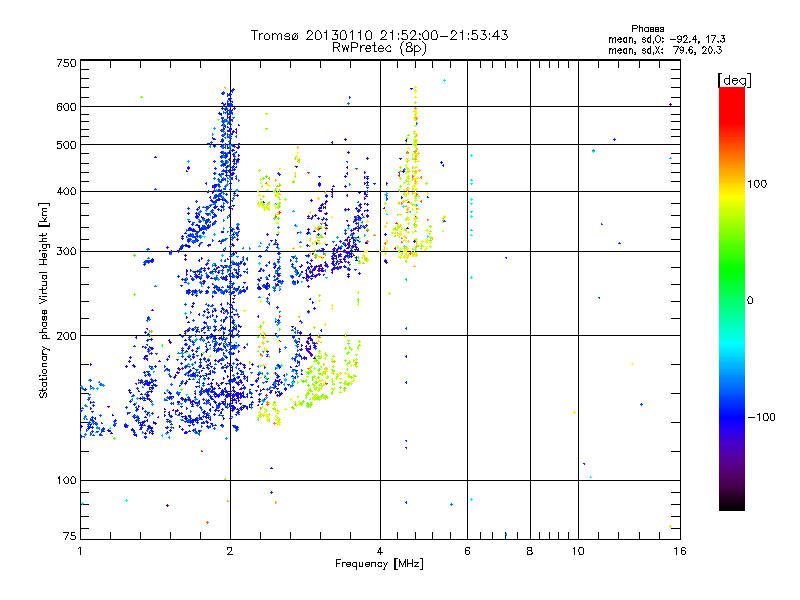Click the x-axis '2' tick label

pos(230,551)
